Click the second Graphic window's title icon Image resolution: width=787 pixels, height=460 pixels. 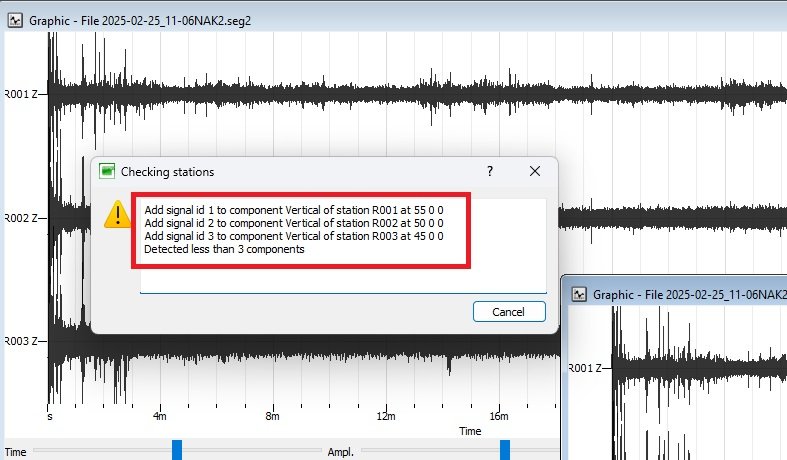[578, 294]
